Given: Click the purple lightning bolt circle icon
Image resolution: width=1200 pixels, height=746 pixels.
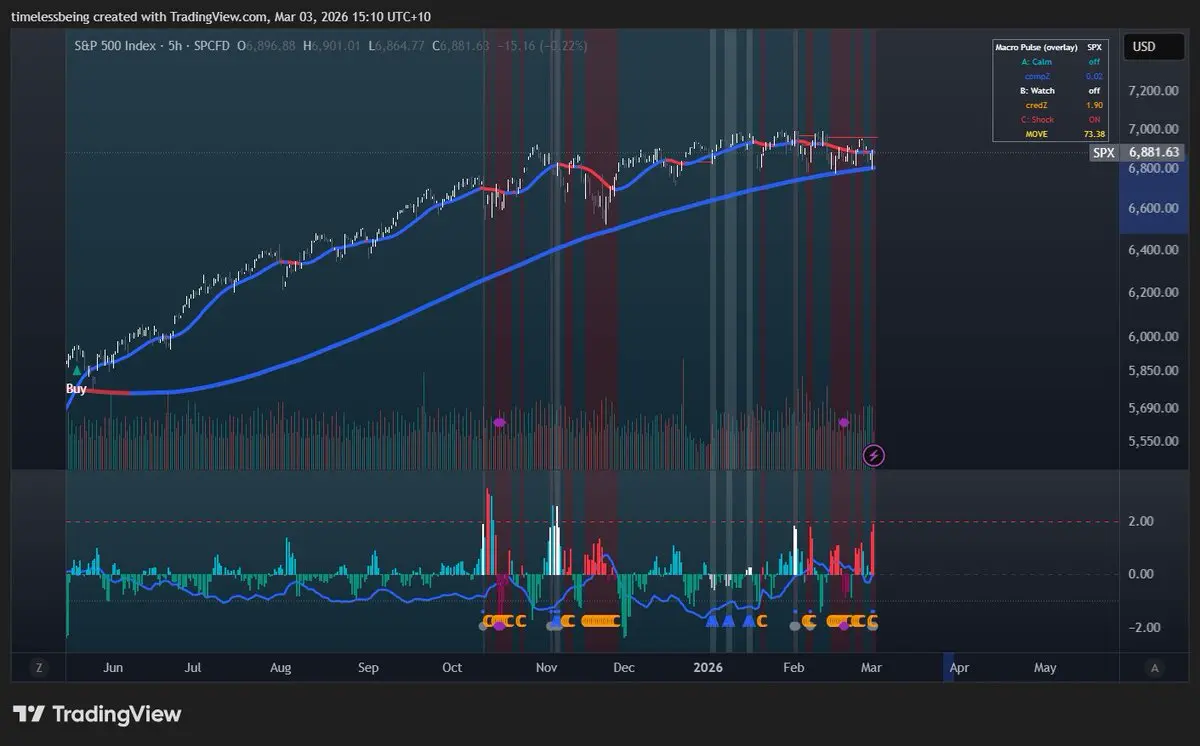Looking at the screenshot, I should tap(874, 456).
